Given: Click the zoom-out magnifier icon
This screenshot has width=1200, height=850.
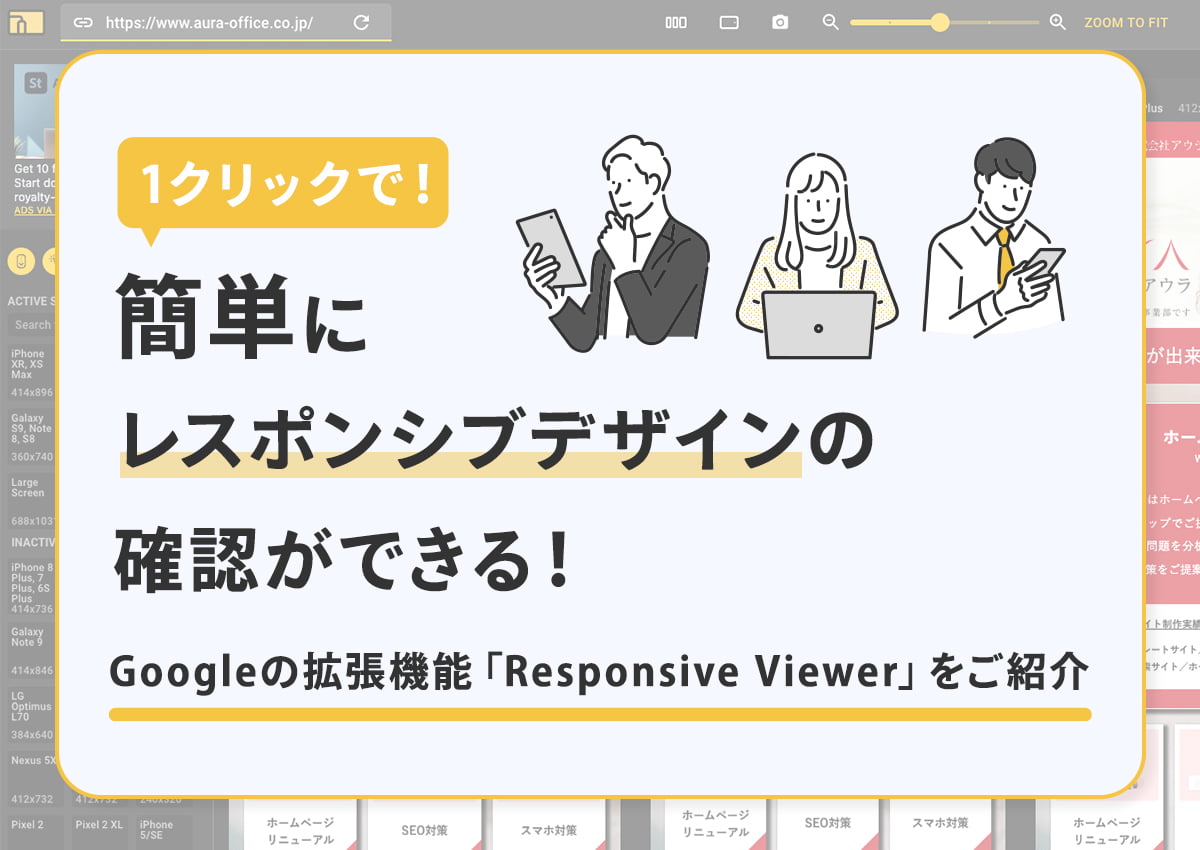Looking at the screenshot, I should tap(830, 21).
